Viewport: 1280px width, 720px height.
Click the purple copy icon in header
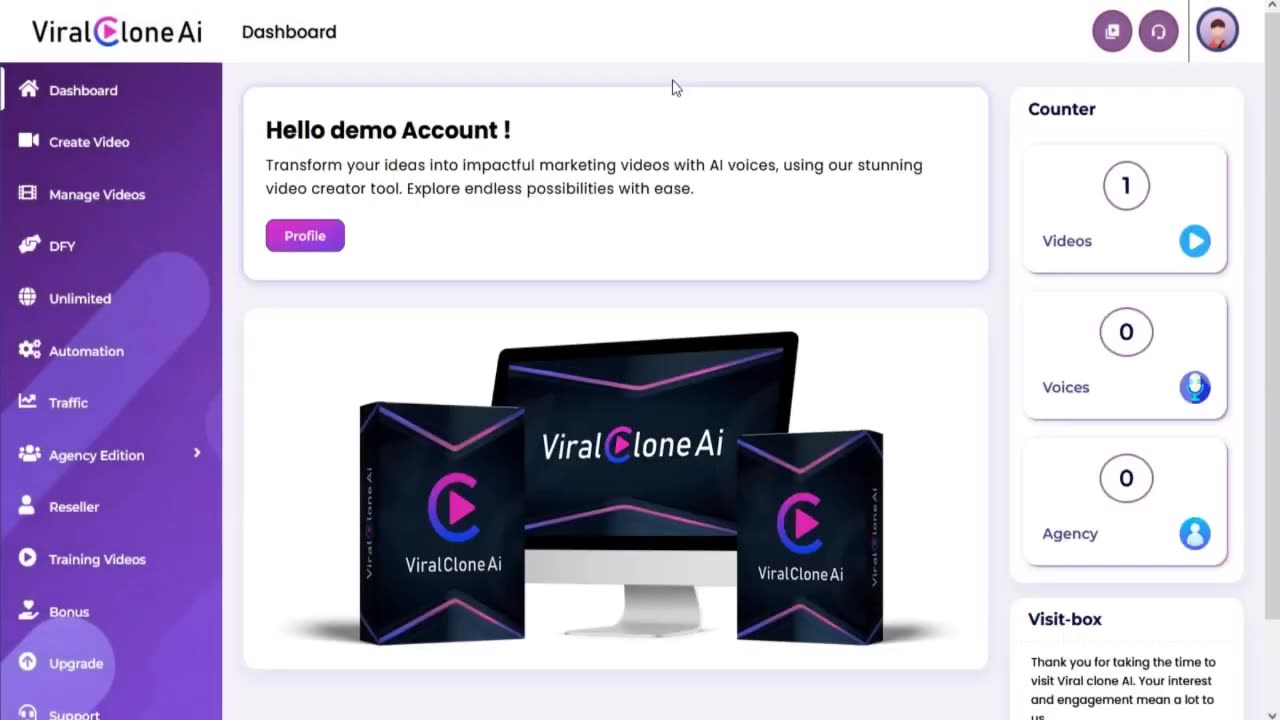point(1112,31)
